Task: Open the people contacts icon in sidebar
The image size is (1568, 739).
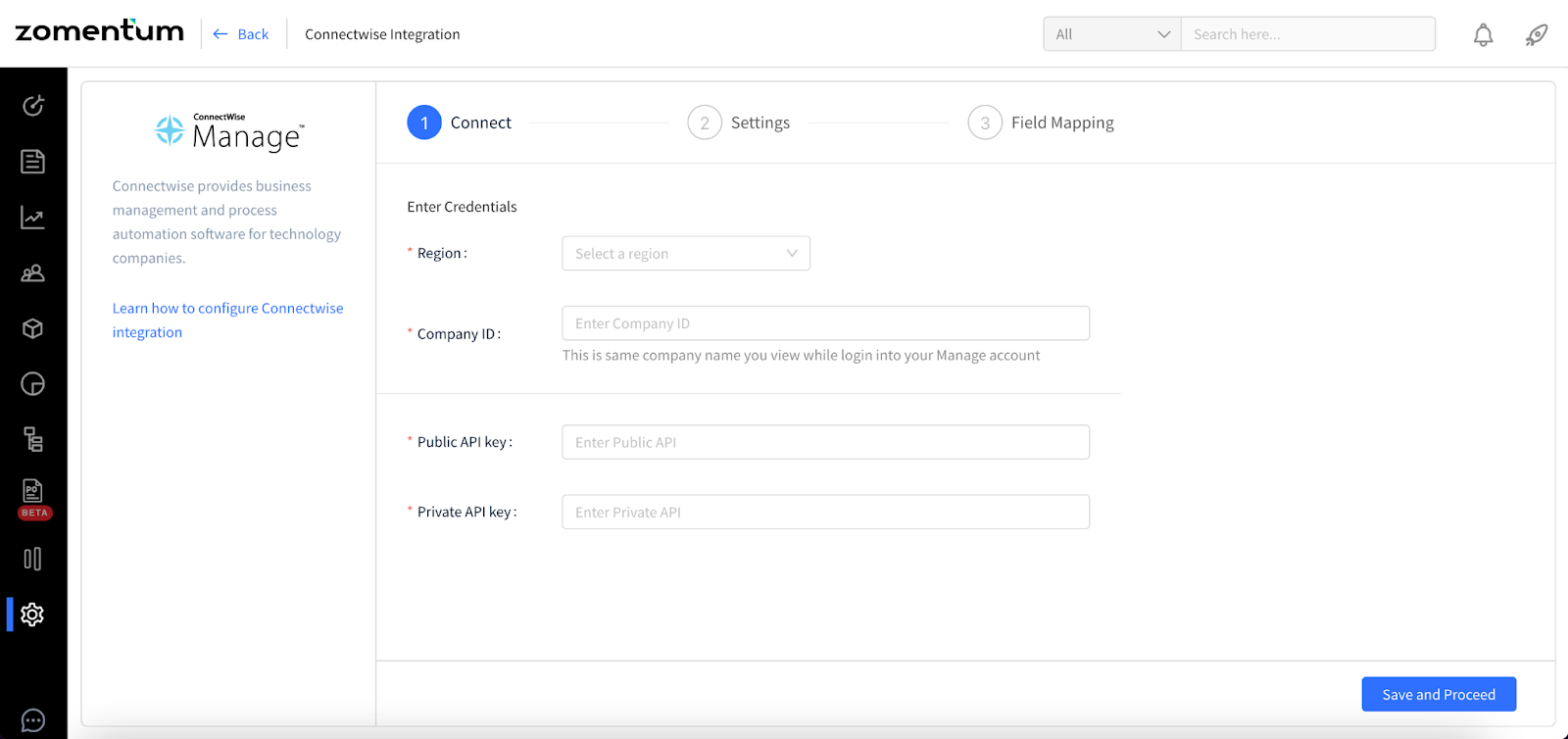Action: 33,273
